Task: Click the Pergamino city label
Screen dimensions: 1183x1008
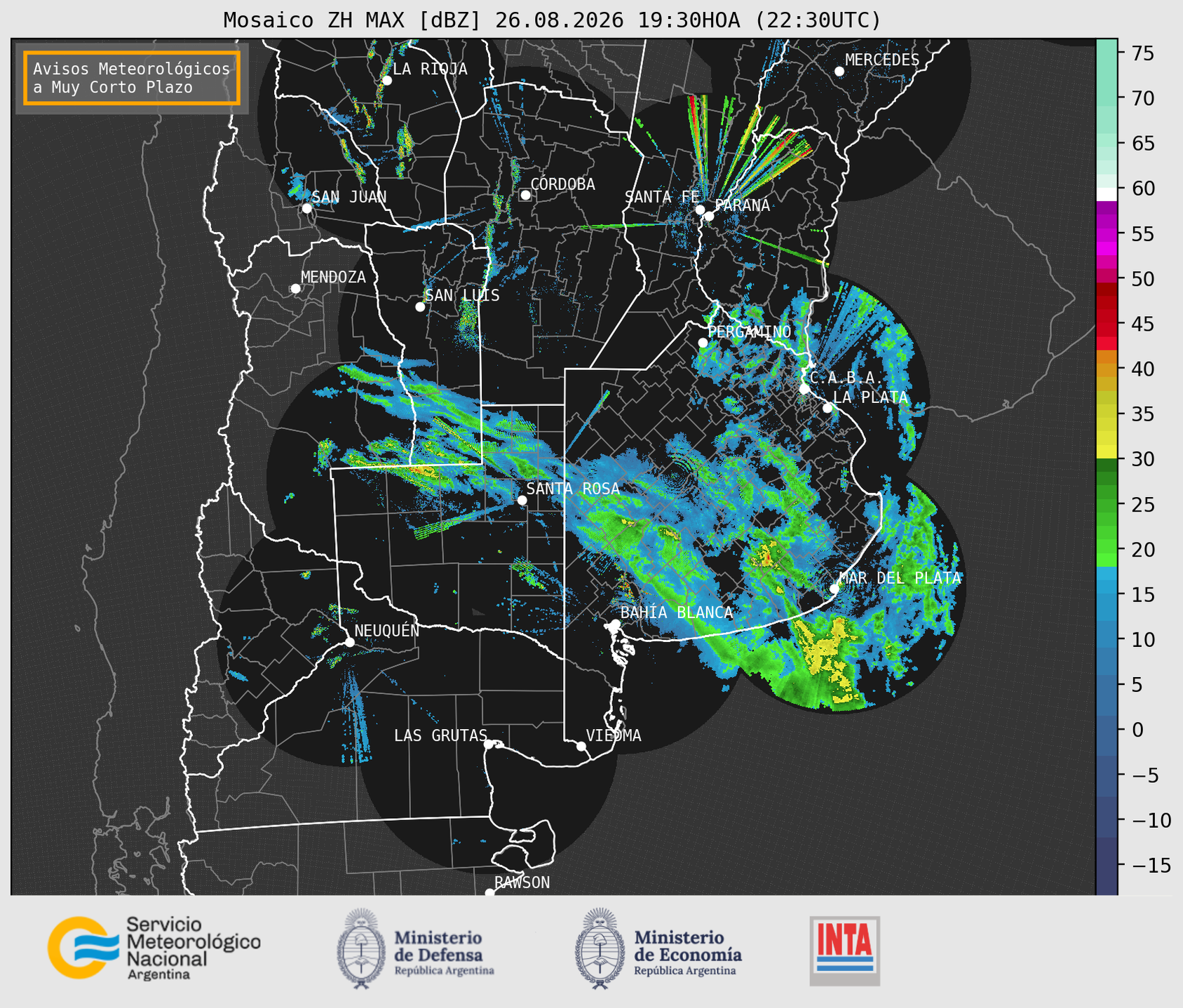Action: pyautogui.click(x=750, y=332)
